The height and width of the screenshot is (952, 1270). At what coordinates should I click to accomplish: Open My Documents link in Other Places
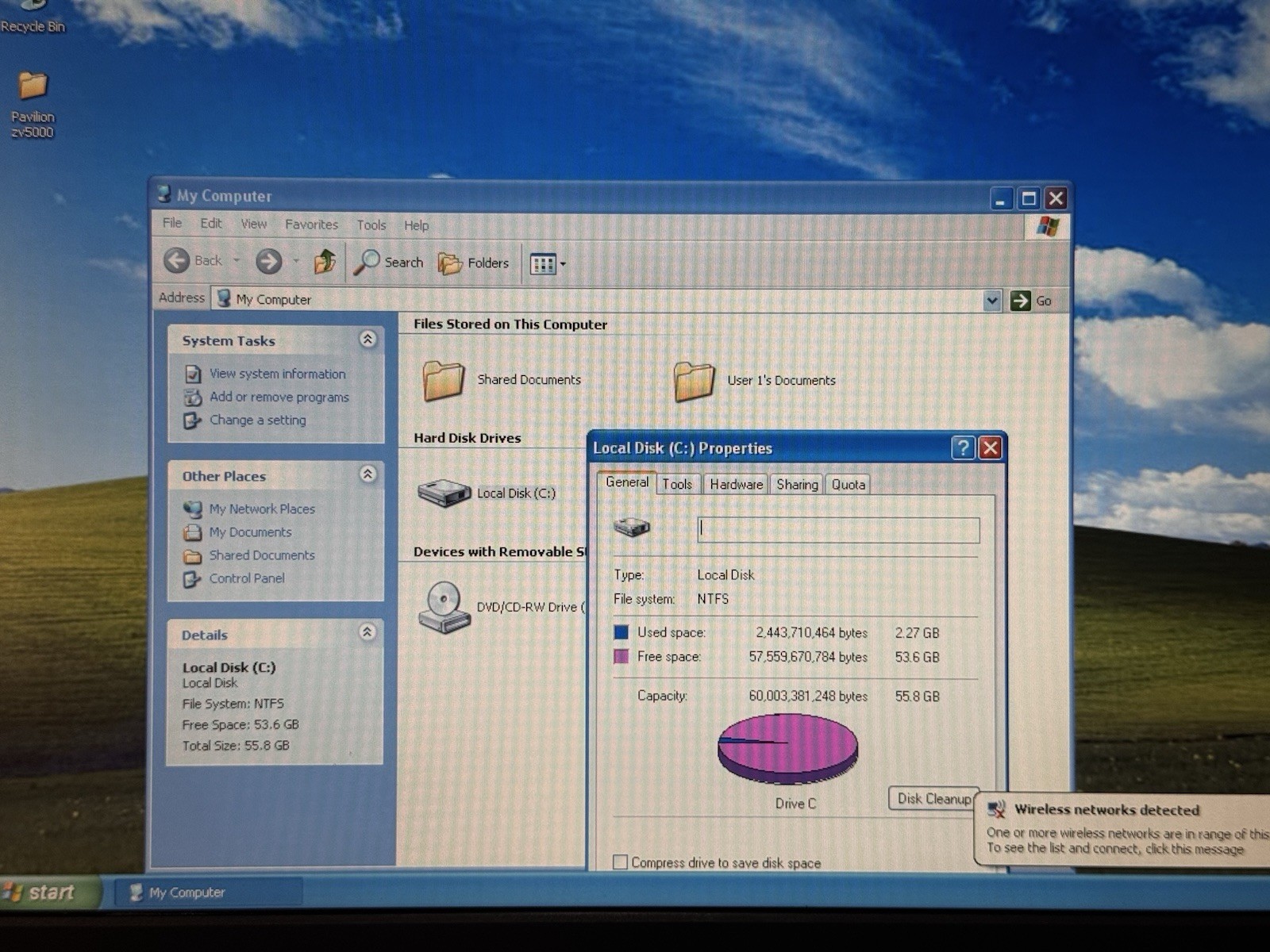point(250,532)
